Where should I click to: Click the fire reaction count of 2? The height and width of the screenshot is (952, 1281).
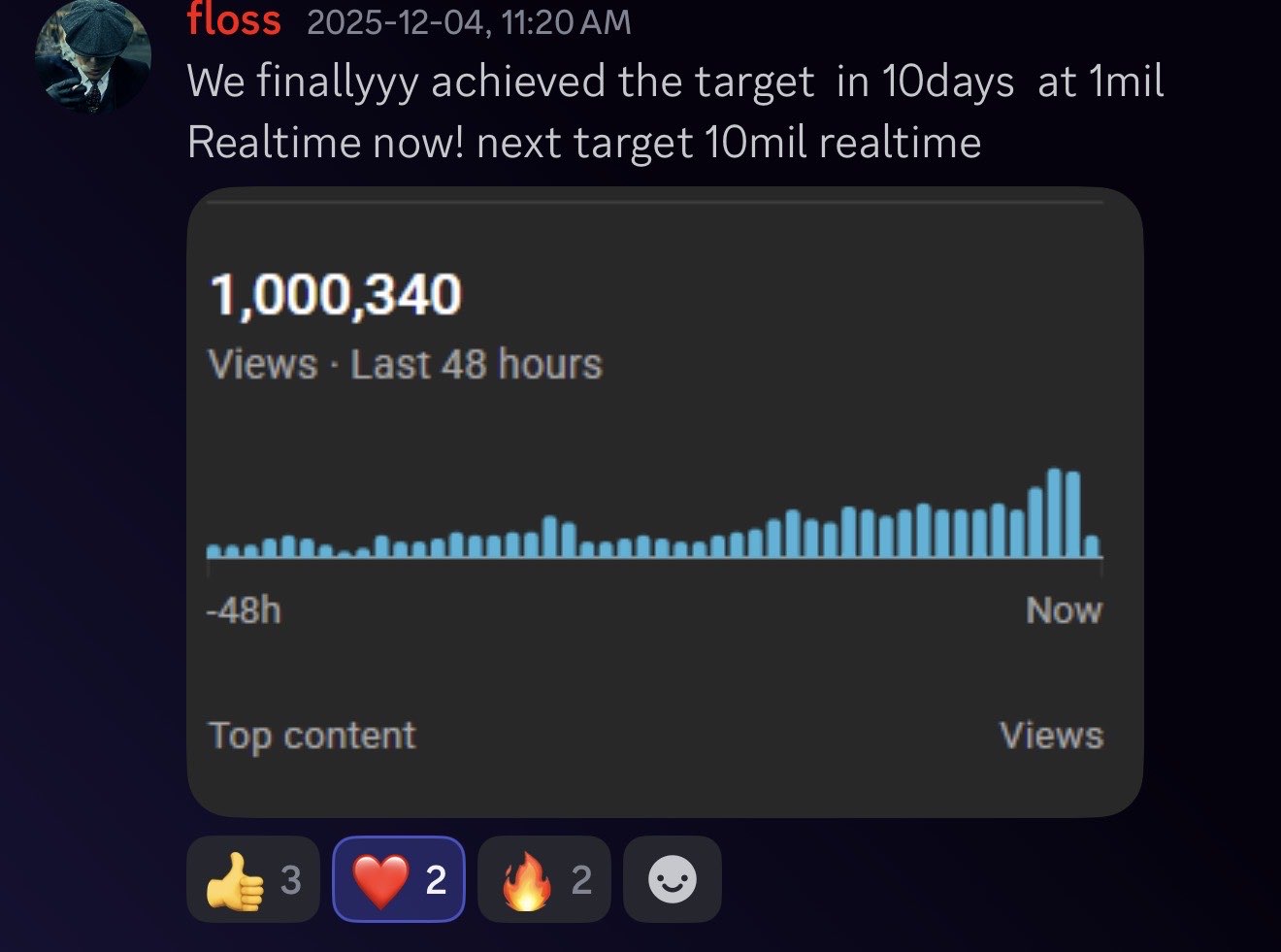(581, 880)
